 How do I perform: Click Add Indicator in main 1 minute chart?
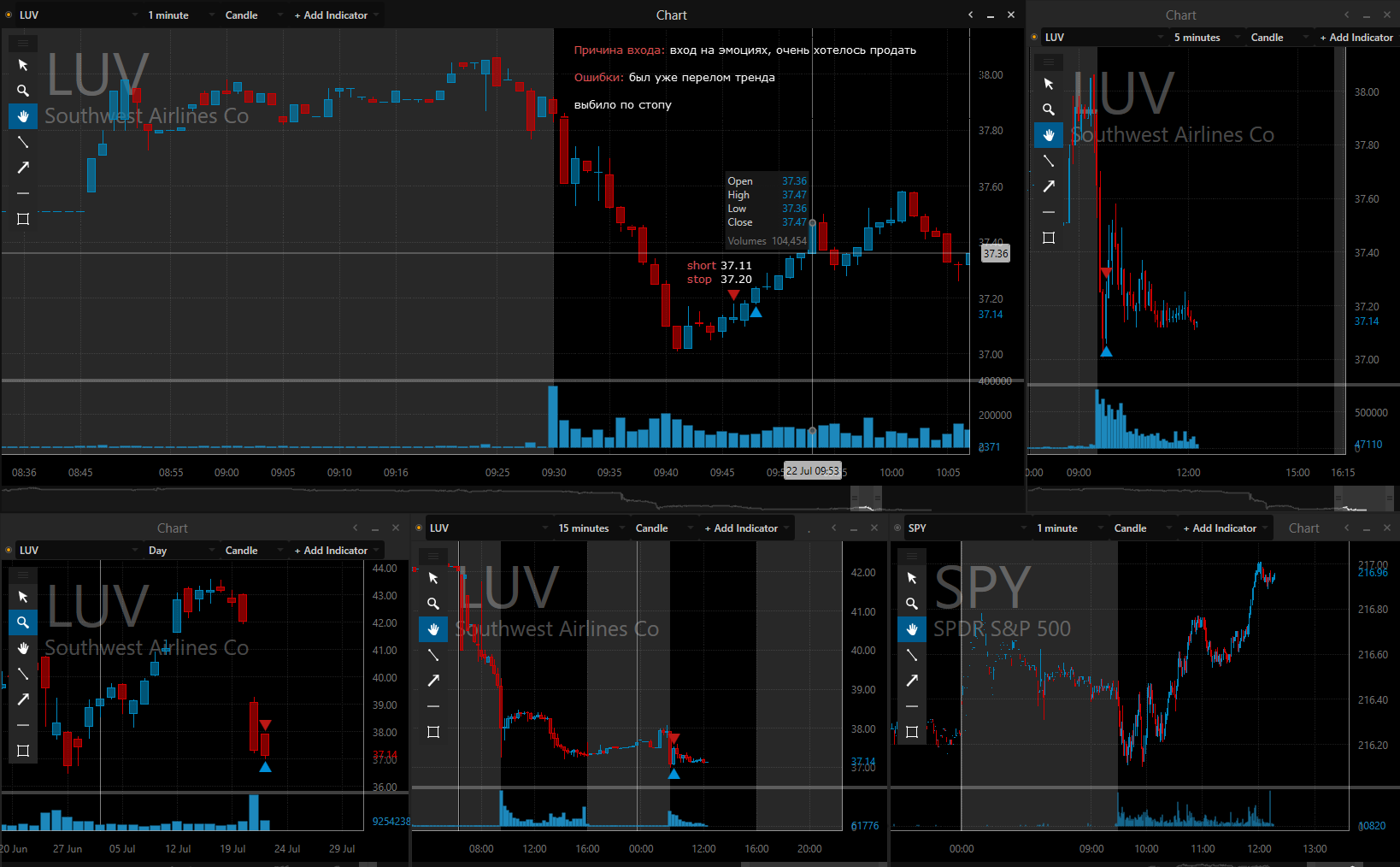click(x=336, y=15)
